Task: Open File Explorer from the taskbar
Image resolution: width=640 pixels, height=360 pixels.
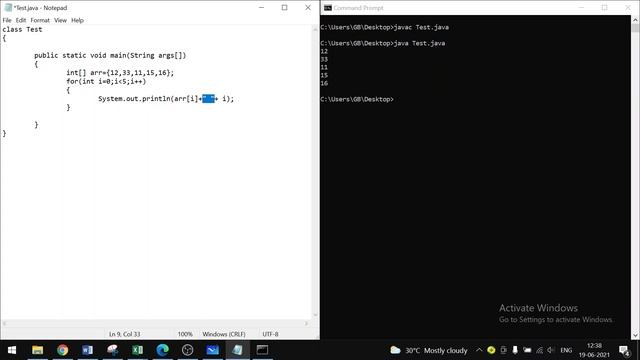Action: (38, 350)
